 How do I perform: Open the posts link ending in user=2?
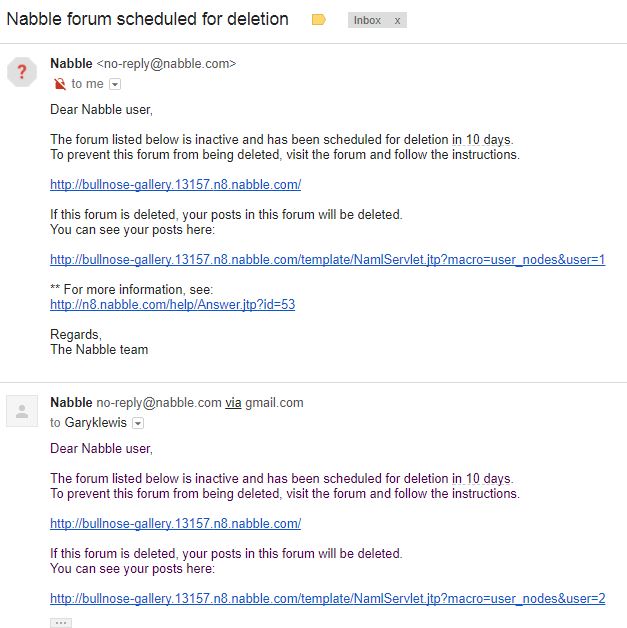pos(327,598)
